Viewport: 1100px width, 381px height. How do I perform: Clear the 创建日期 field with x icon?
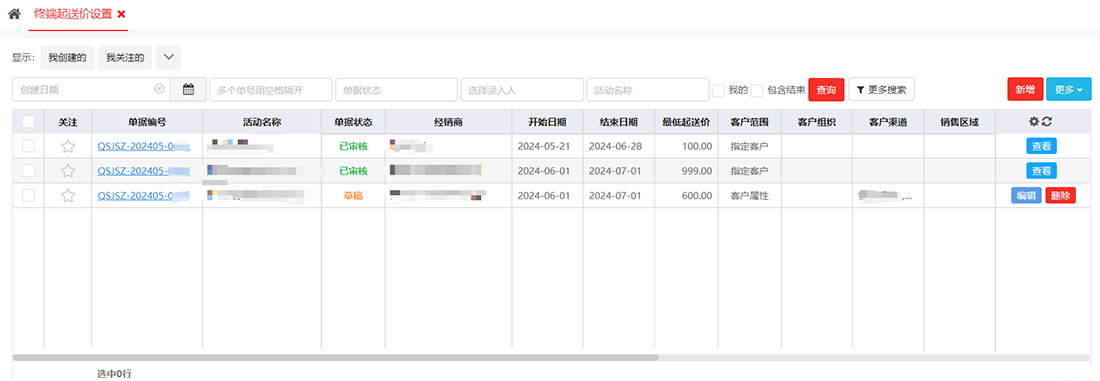coord(159,89)
